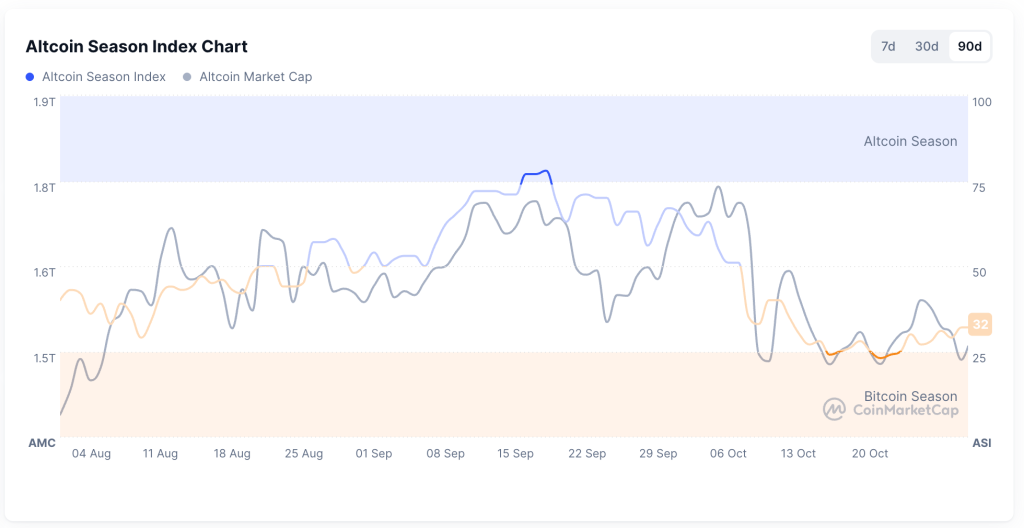
Task: Click the Altcoin Season Index Chart title
Action: pyautogui.click(x=136, y=46)
